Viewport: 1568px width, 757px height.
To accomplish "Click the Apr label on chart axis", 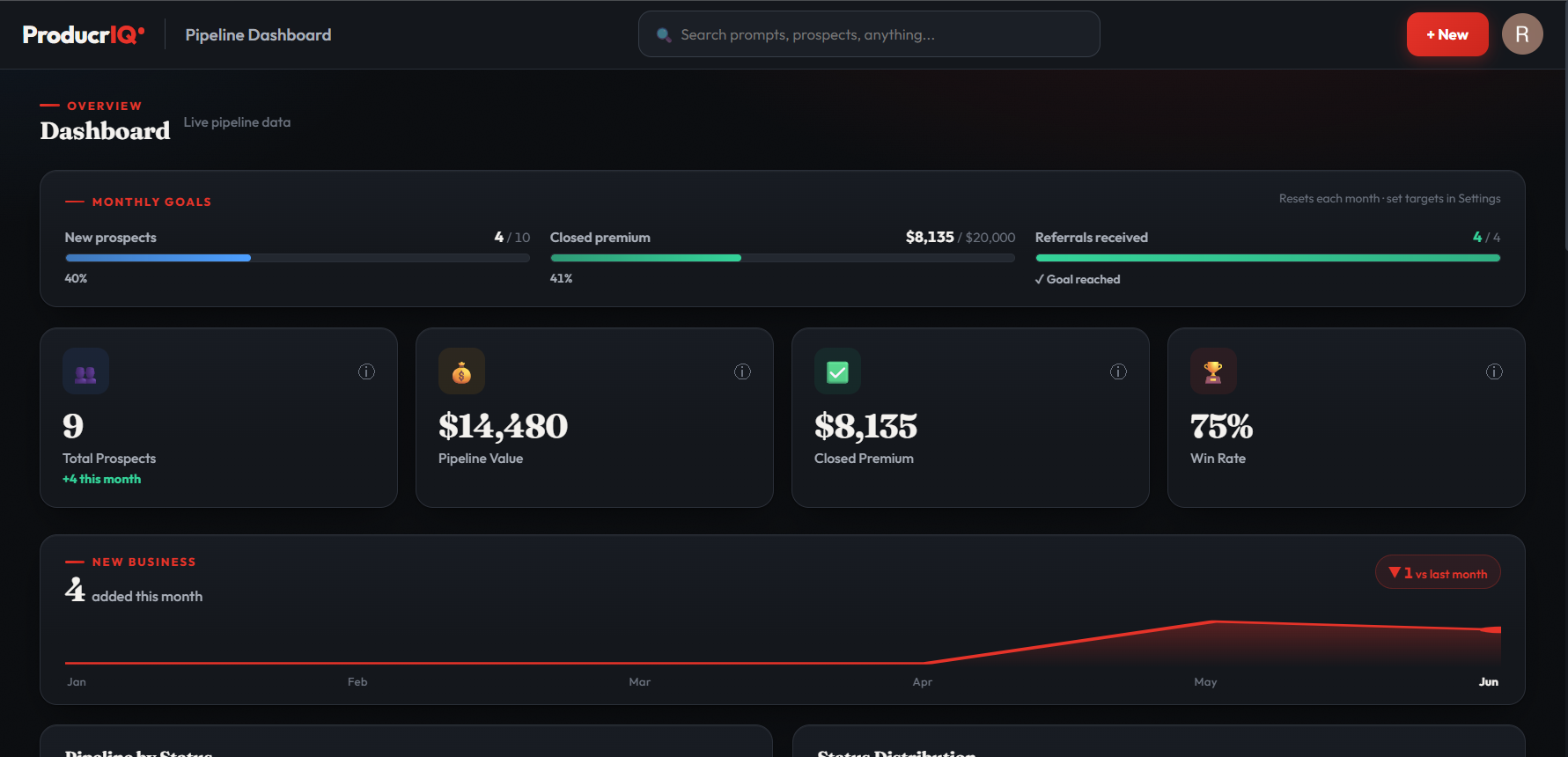I will [922, 682].
